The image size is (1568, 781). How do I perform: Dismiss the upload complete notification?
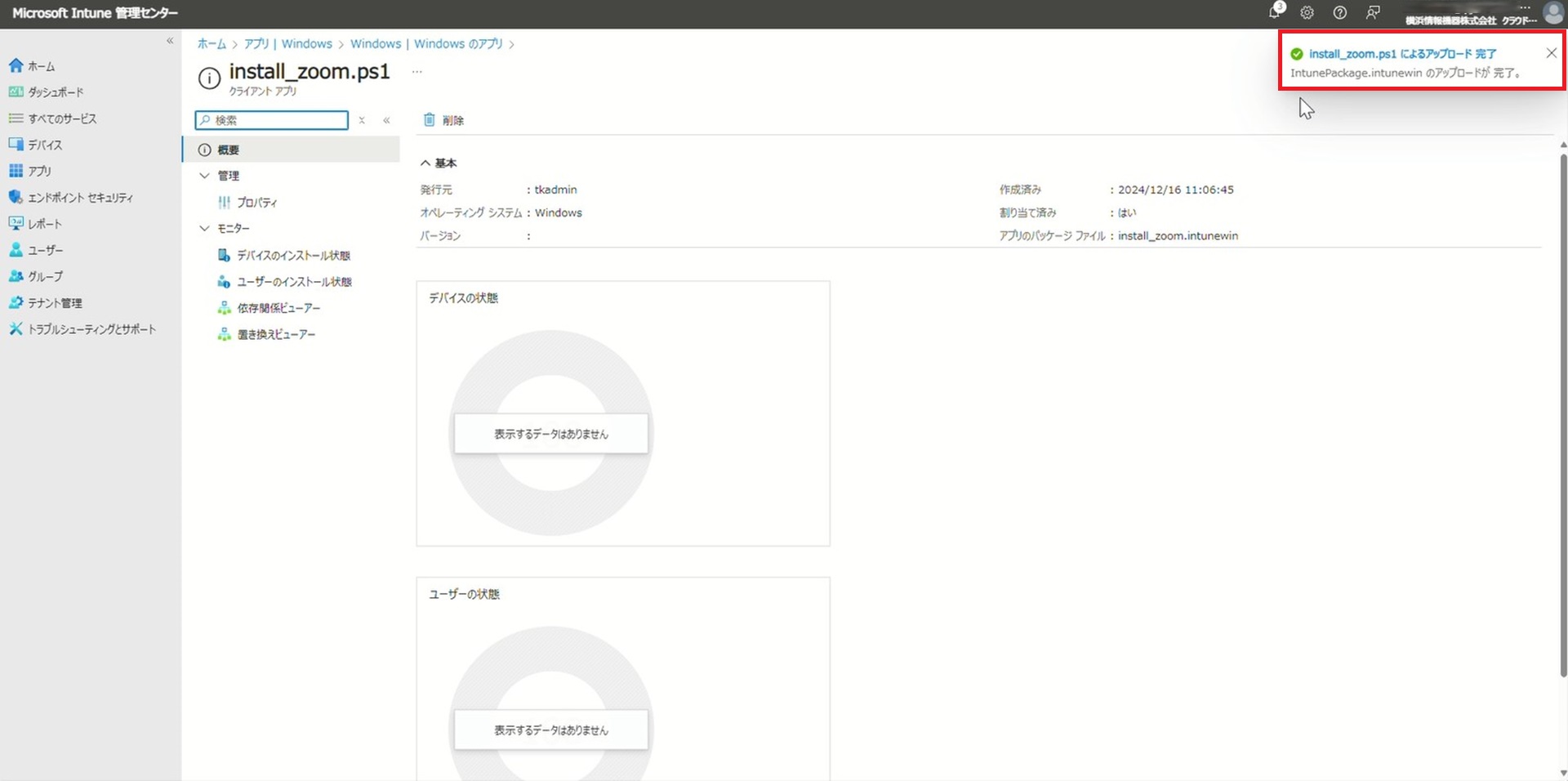click(x=1551, y=53)
